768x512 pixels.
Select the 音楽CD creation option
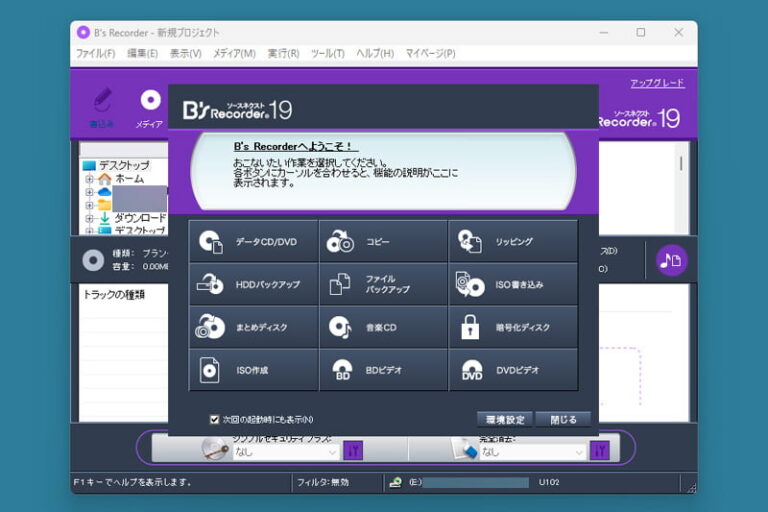(383, 327)
